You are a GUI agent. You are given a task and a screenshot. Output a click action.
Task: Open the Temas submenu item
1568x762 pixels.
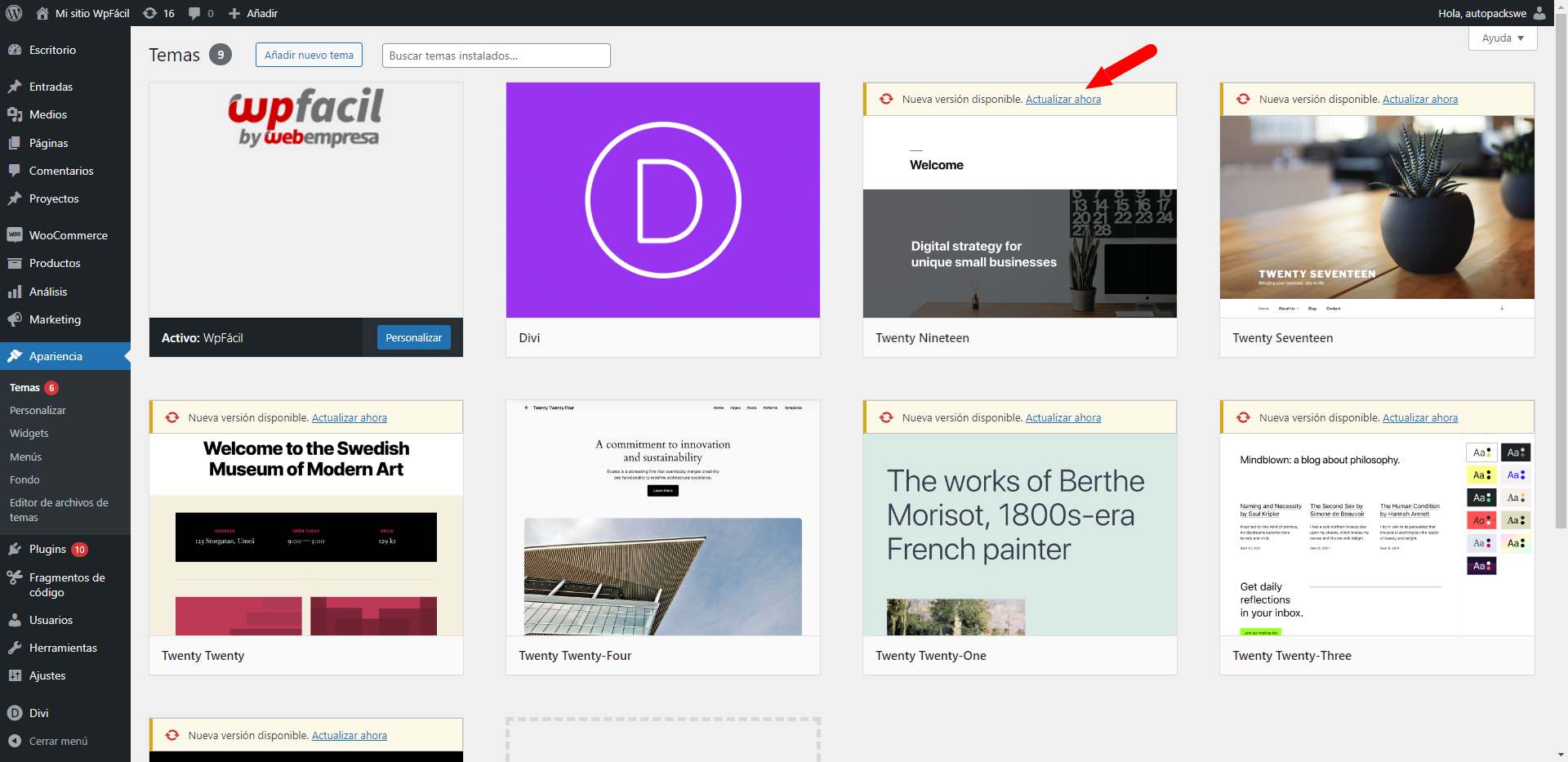click(x=24, y=388)
